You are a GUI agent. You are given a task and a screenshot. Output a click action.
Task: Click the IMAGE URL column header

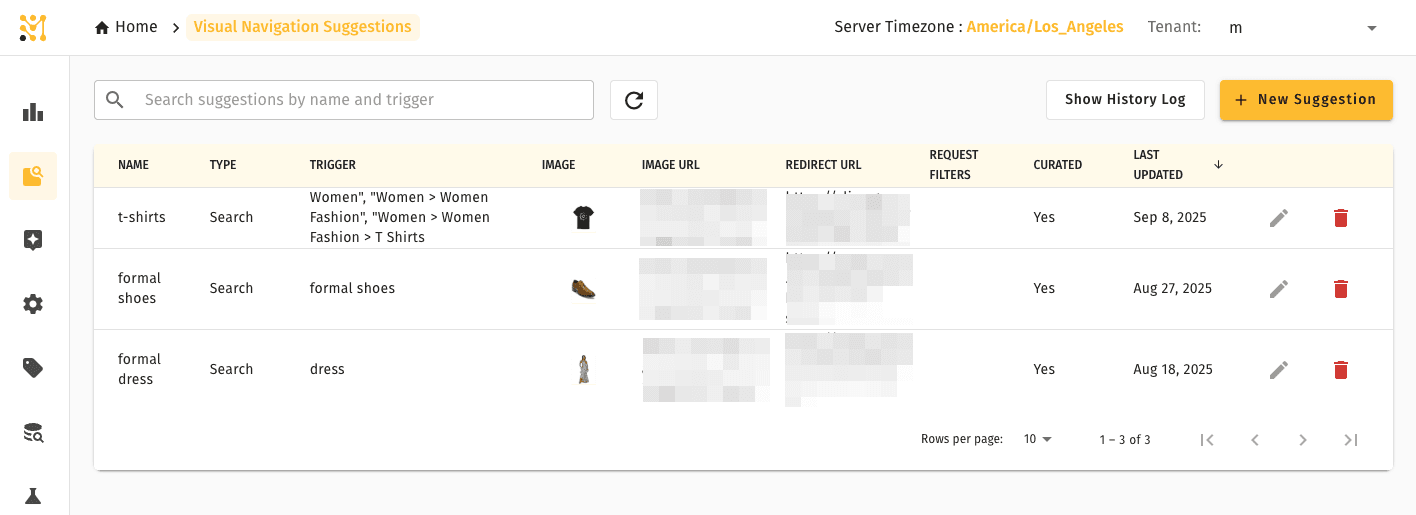[x=671, y=165]
